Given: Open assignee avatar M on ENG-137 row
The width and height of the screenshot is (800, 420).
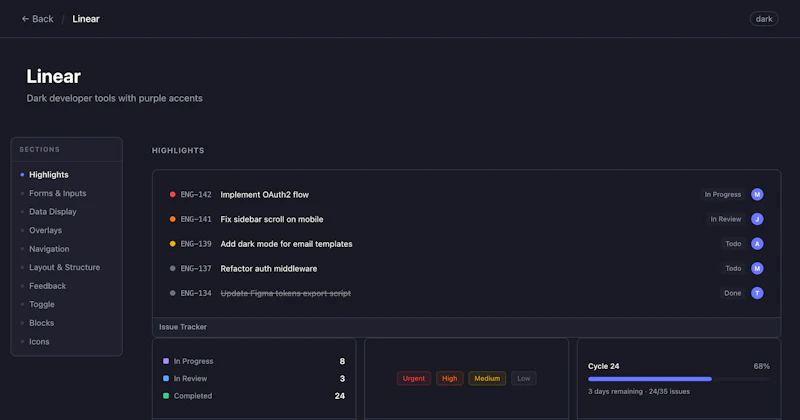Looking at the screenshot, I should [x=757, y=268].
